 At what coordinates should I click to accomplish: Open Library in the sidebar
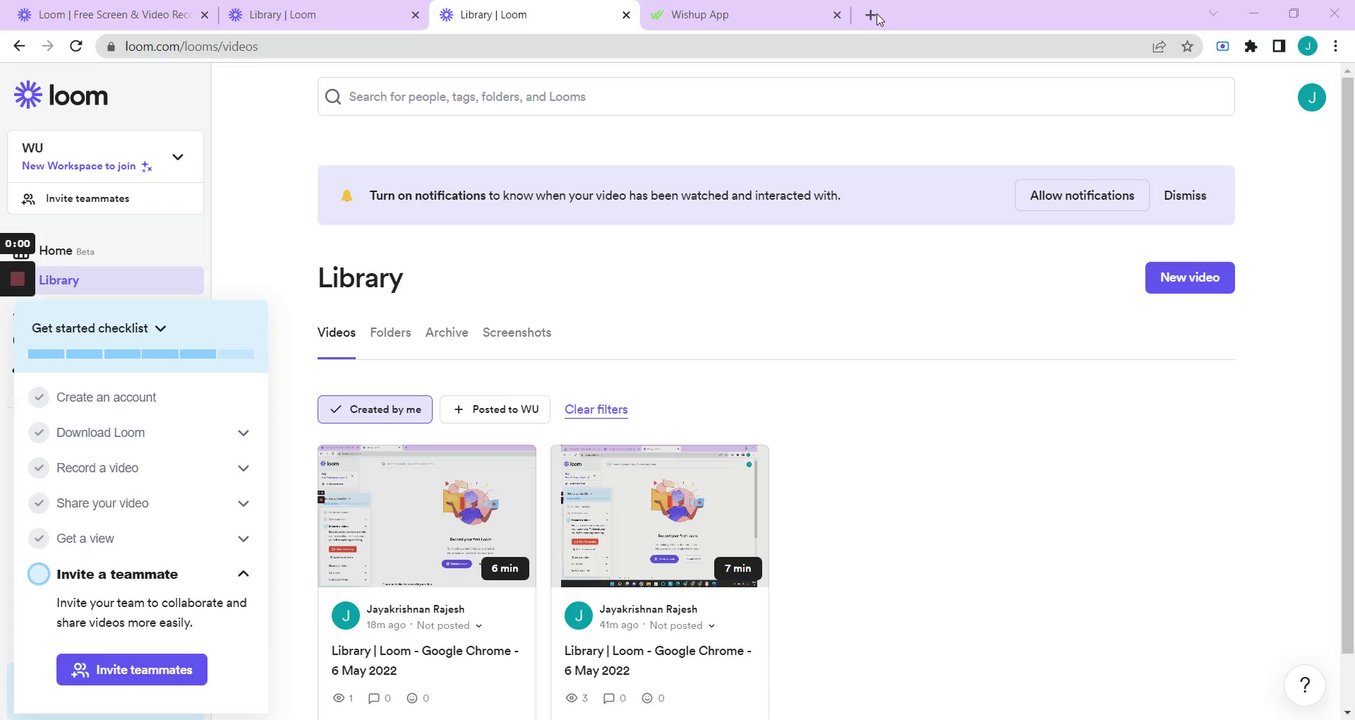(x=105, y=280)
